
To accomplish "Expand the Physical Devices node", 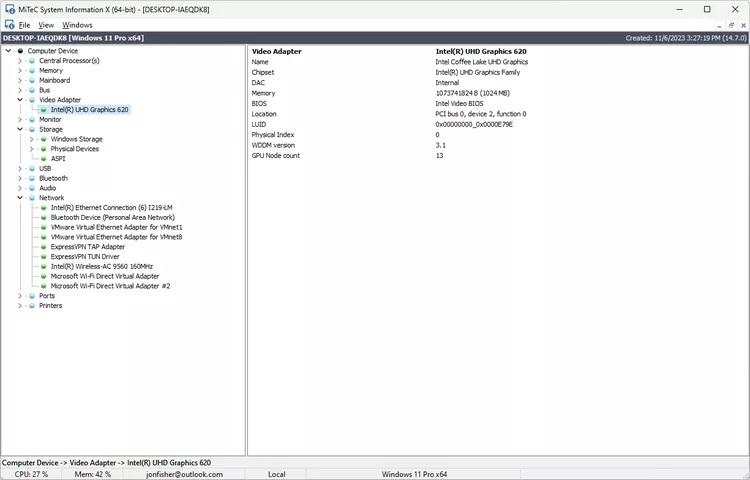I will click(x=31, y=149).
